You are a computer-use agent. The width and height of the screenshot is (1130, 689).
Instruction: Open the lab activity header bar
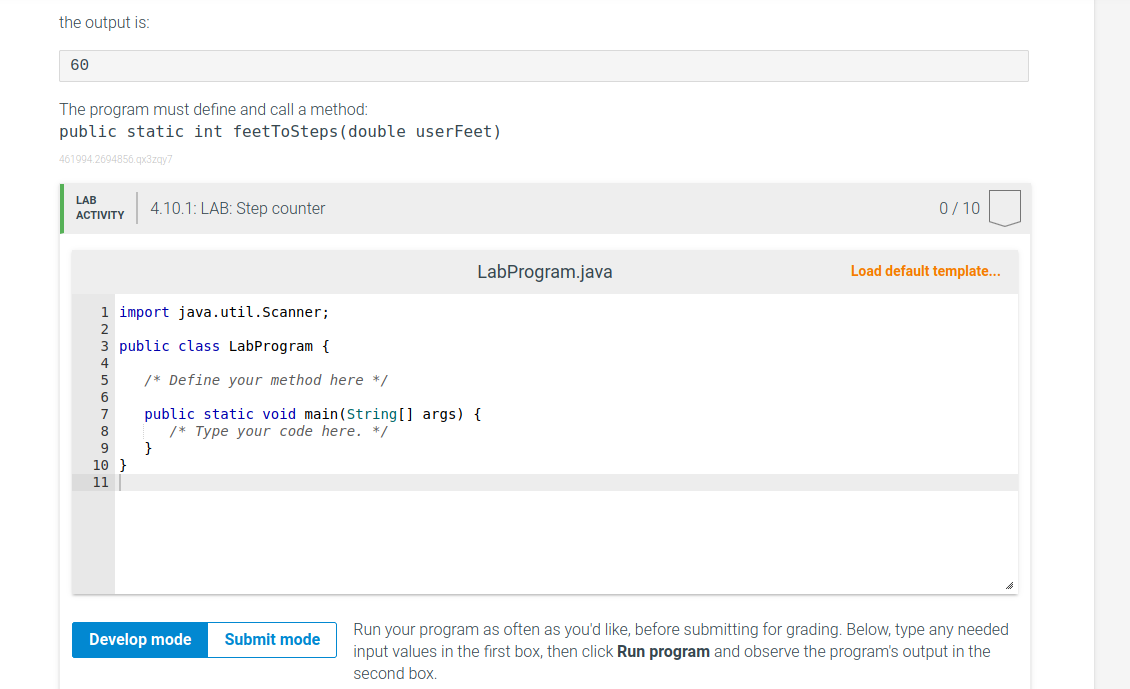point(545,208)
